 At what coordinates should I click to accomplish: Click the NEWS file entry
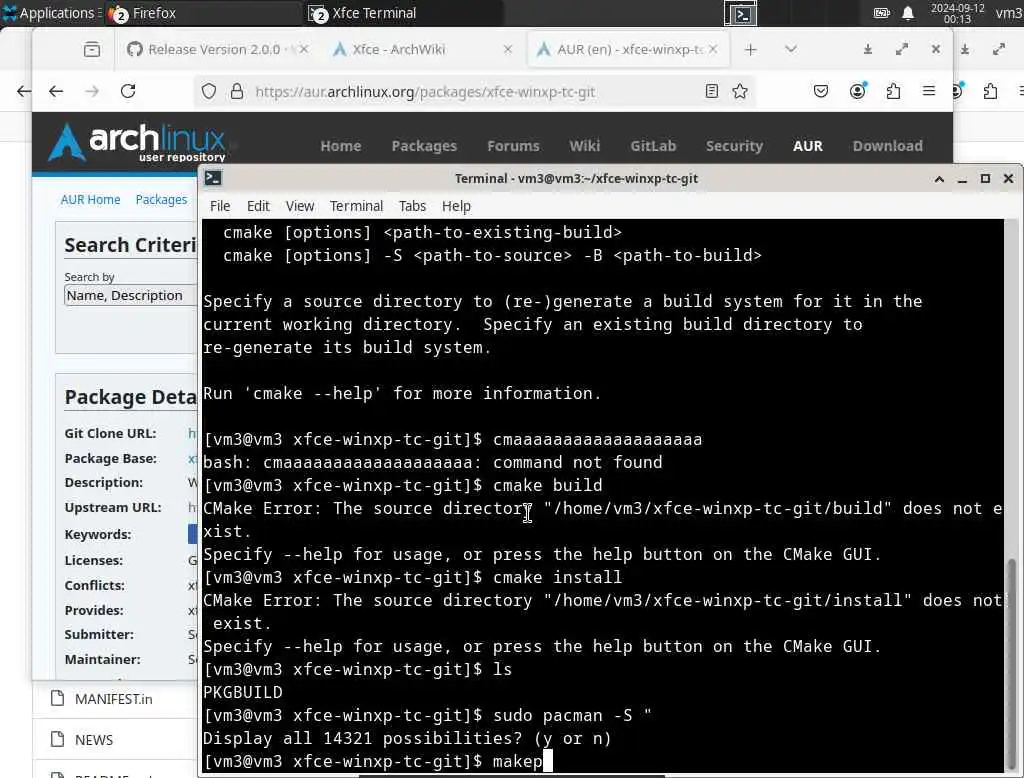point(93,740)
